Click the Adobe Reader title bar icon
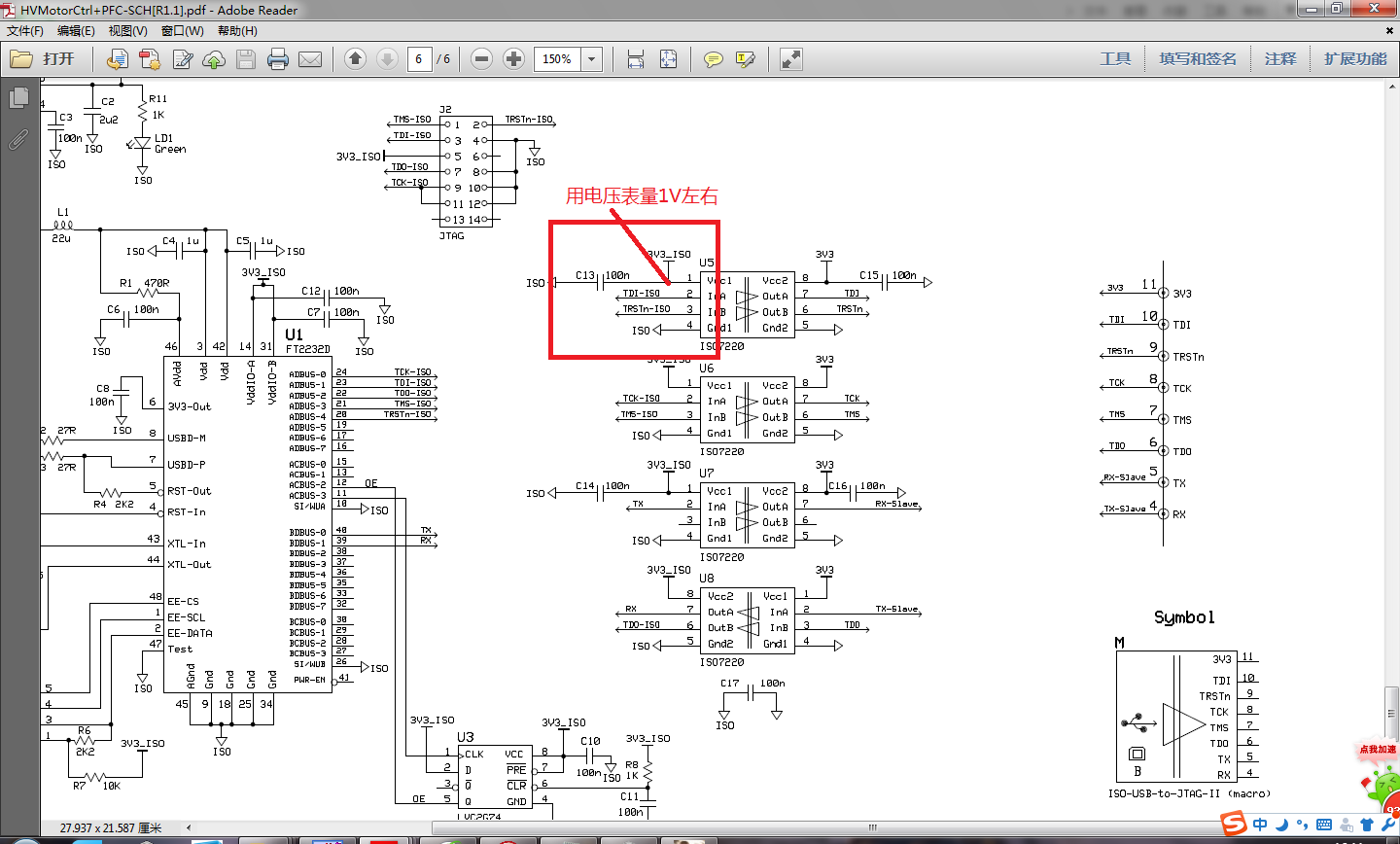 click(9, 10)
